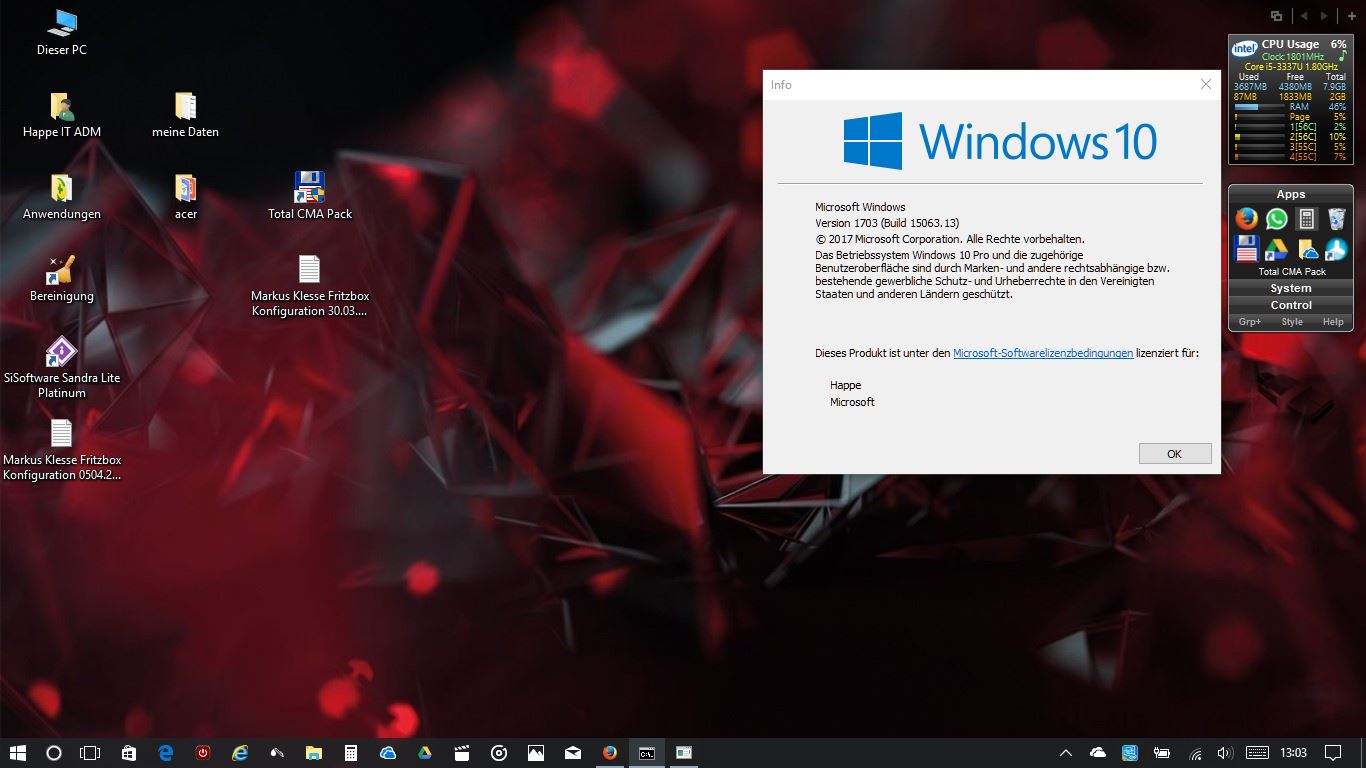Viewport: 1366px width, 768px height.
Task: Launch Microsoft Edge from taskbar
Action: [x=166, y=752]
